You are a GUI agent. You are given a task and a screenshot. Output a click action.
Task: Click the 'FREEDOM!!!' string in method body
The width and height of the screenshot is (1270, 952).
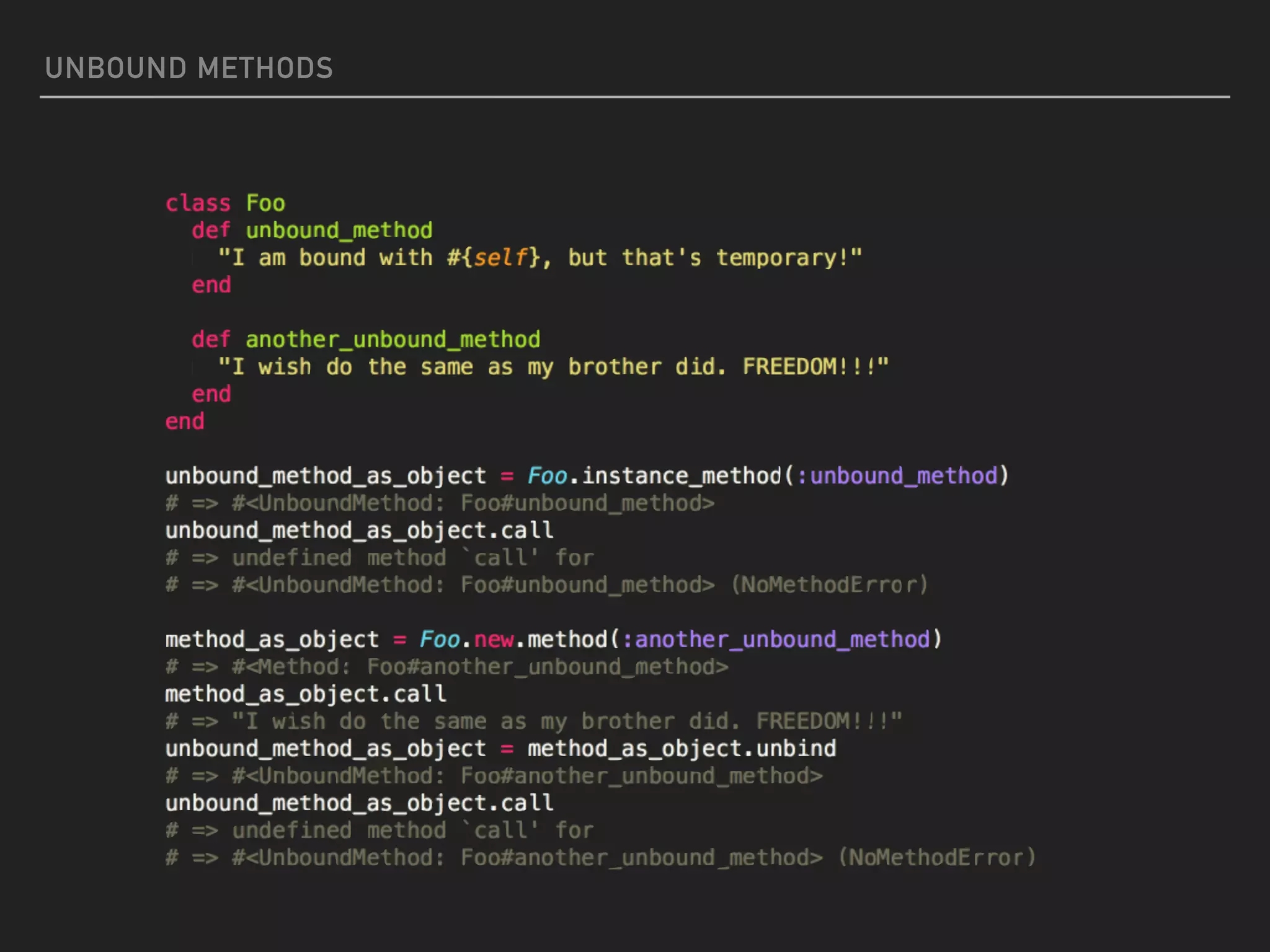point(808,367)
